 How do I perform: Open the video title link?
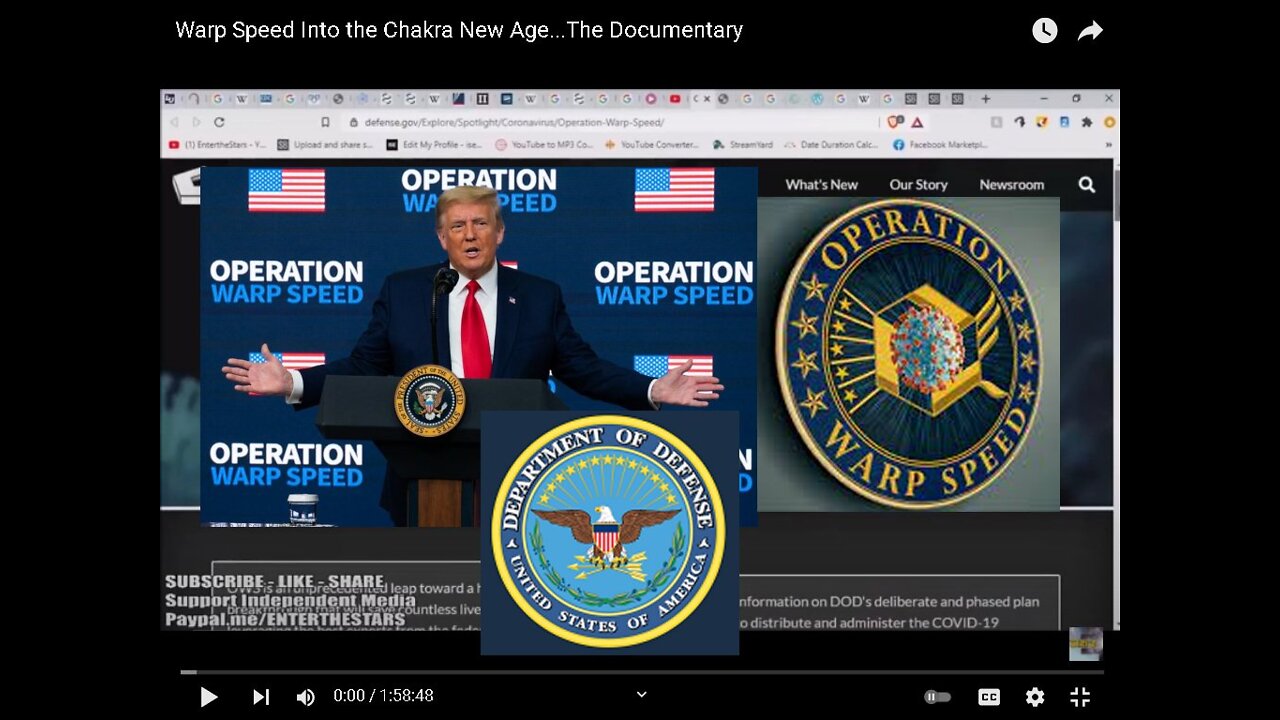459,30
